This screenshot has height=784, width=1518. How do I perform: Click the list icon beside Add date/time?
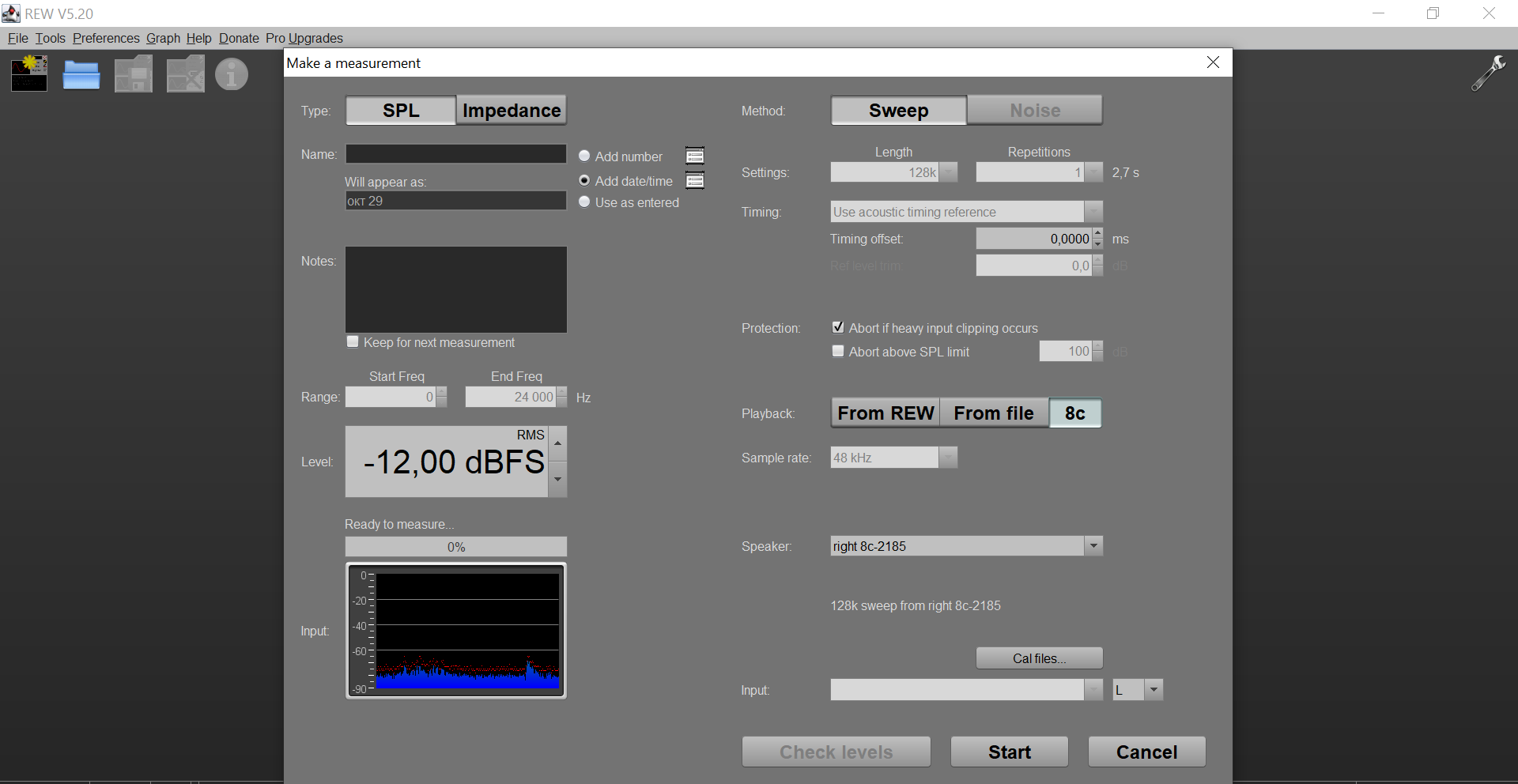695,181
